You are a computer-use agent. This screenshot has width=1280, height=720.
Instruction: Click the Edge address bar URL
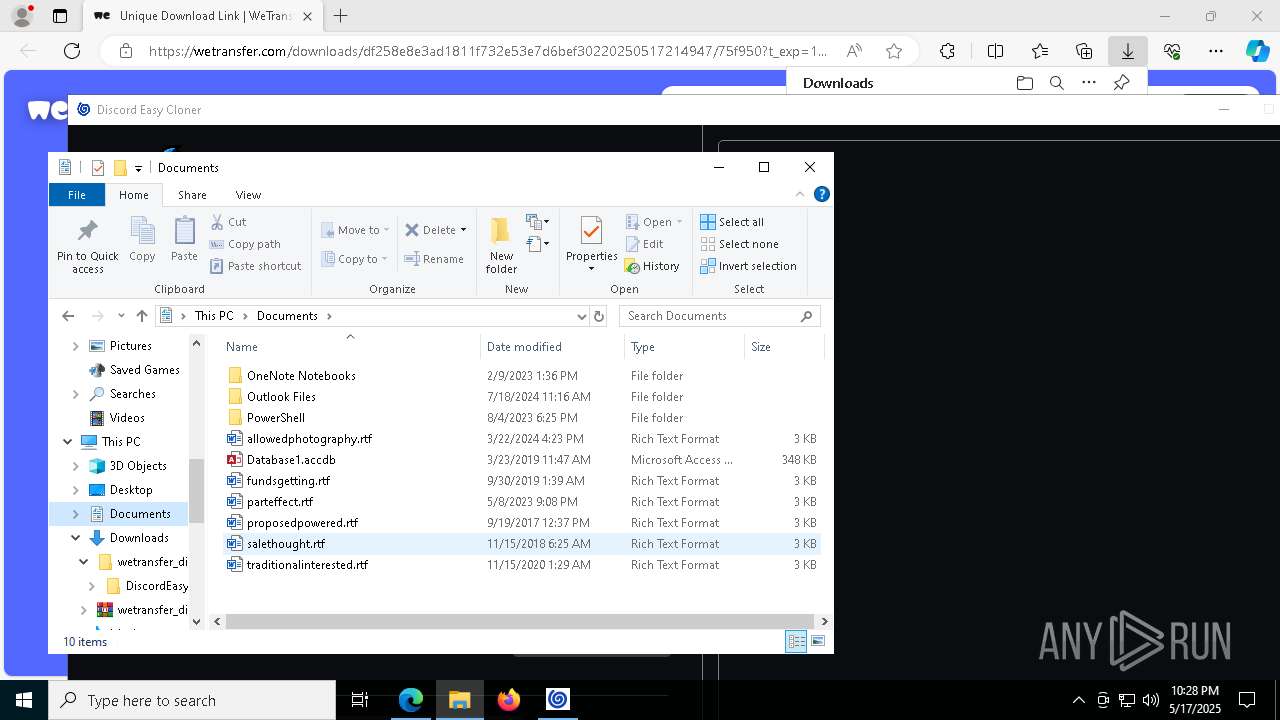488,51
